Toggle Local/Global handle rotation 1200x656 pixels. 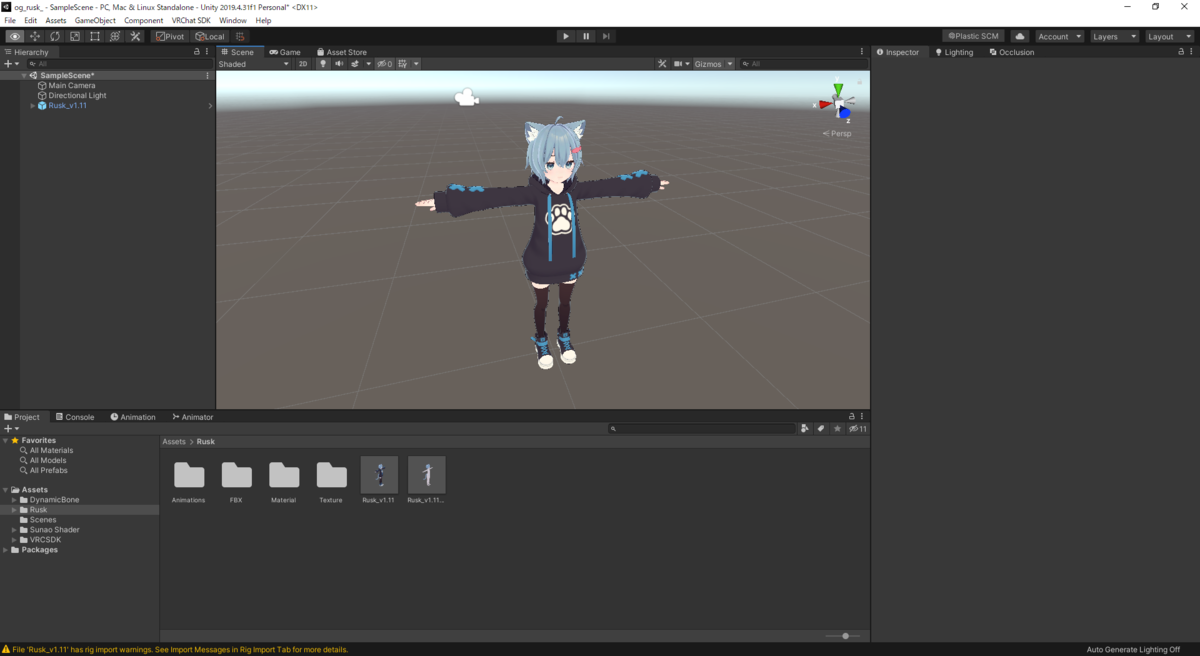click(x=210, y=36)
